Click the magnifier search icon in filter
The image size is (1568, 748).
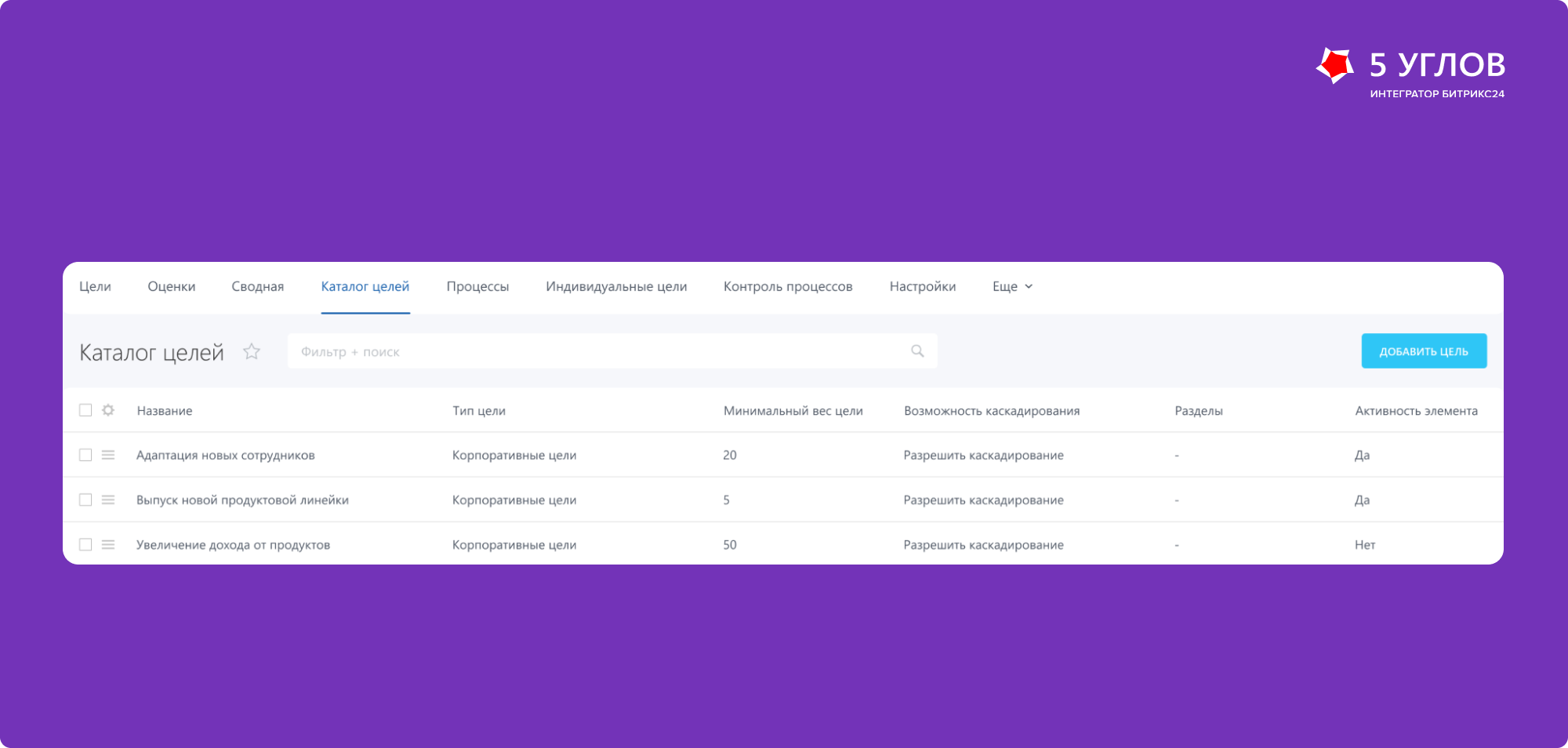(x=917, y=351)
